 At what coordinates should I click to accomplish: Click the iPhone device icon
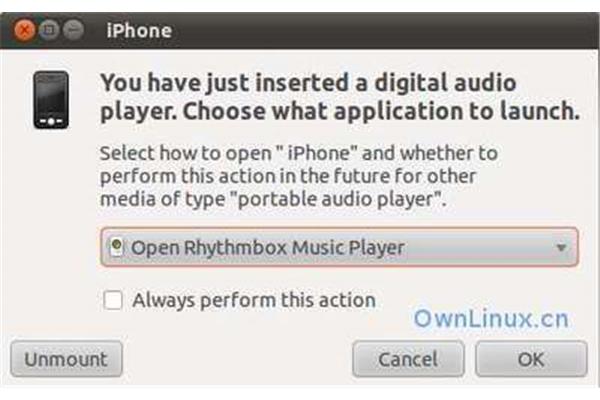51,100
